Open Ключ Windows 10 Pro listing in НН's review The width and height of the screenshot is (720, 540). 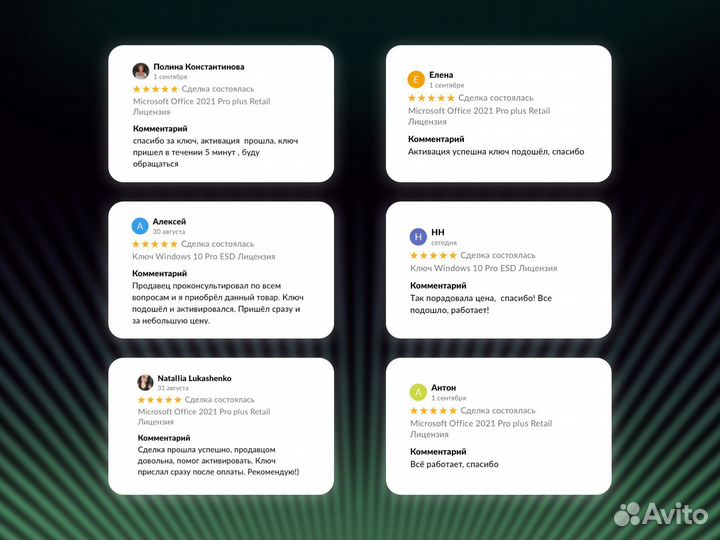point(483,268)
